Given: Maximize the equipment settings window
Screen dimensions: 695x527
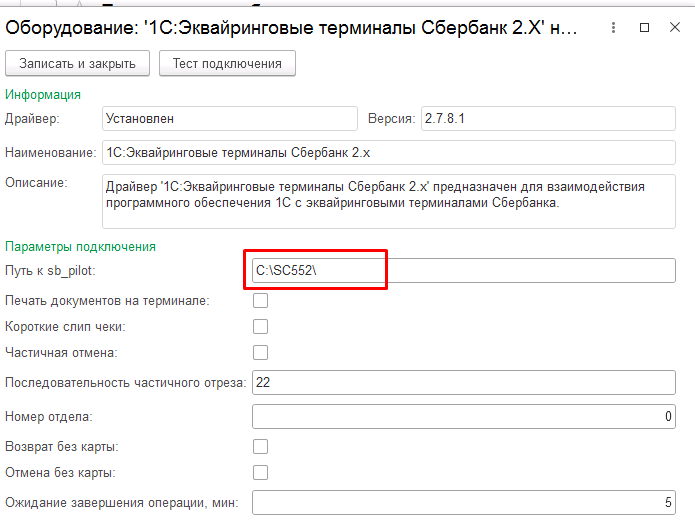Looking at the screenshot, I should point(644,27).
